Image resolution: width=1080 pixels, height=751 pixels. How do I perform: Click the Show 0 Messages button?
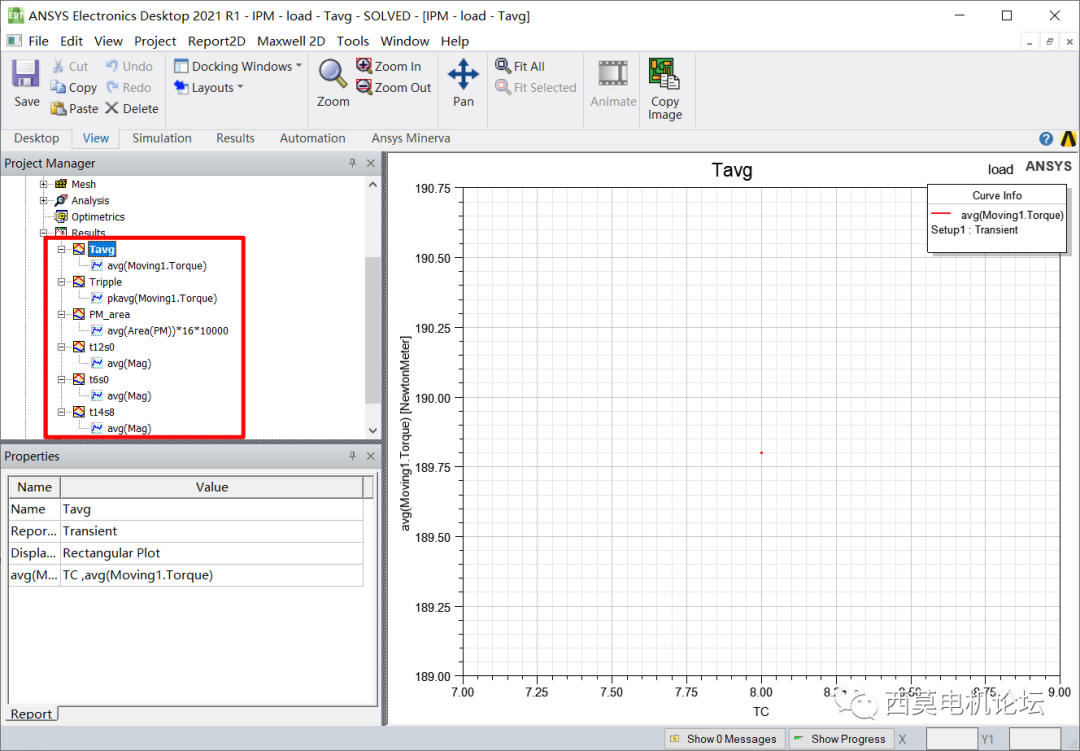tap(722, 738)
